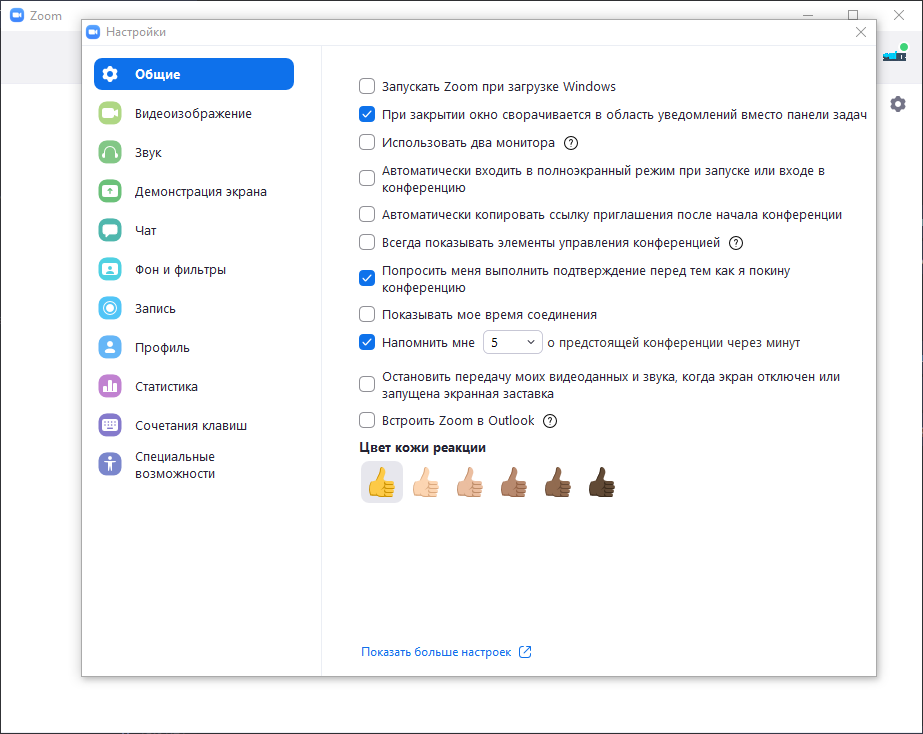Click help icon beside Всегда показывать элементы управления
Screen dimensions: 923x734
(736, 243)
